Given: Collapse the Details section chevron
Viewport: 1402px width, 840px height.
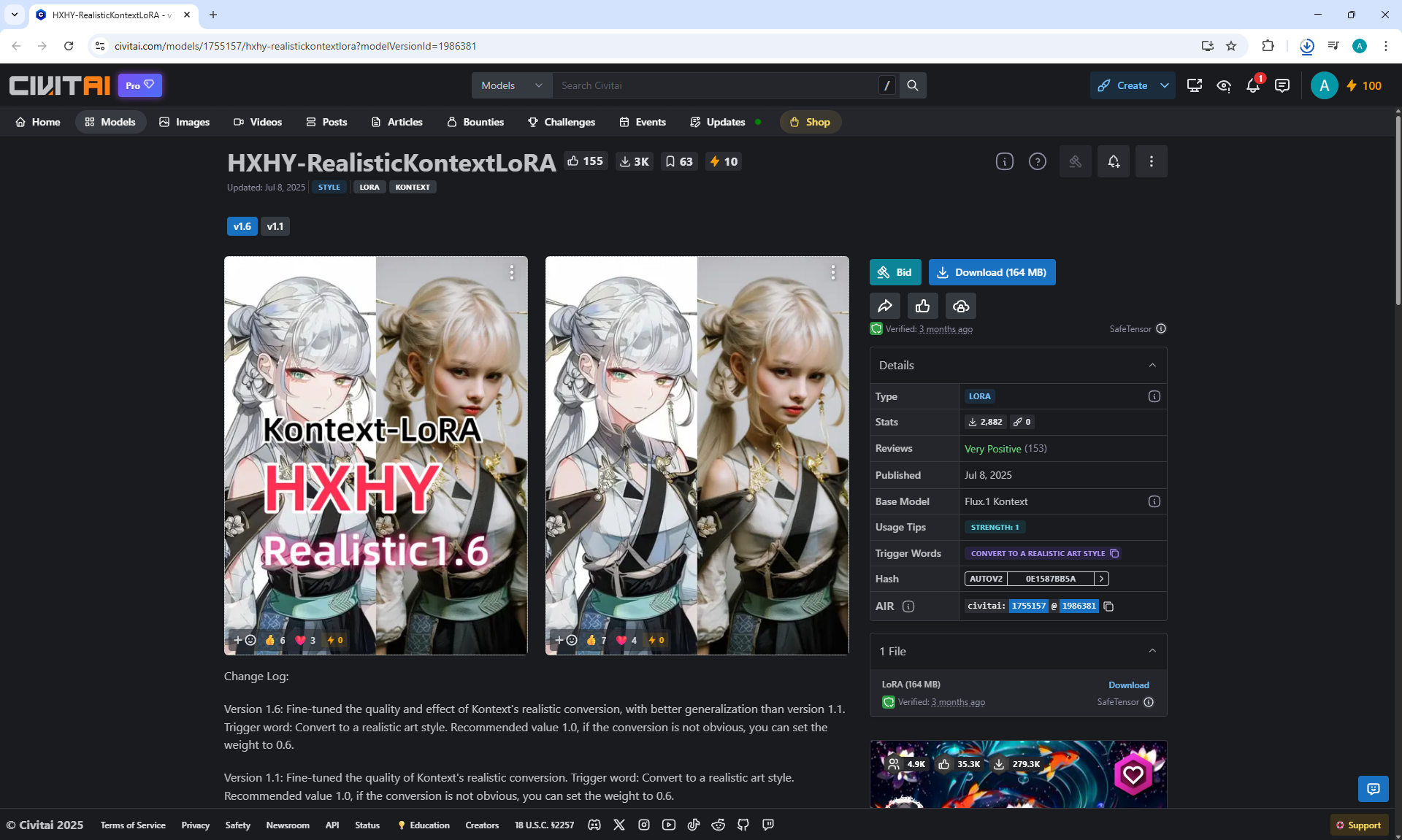Looking at the screenshot, I should [1152, 365].
